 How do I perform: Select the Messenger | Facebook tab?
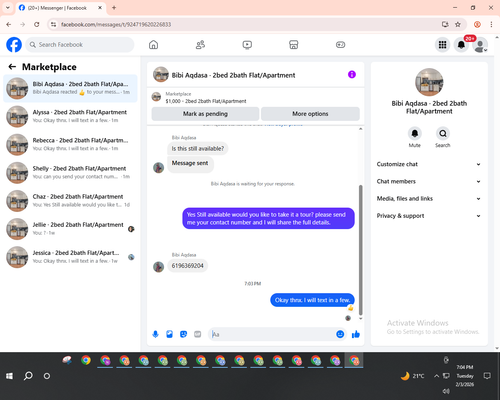[x=60, y=8]
